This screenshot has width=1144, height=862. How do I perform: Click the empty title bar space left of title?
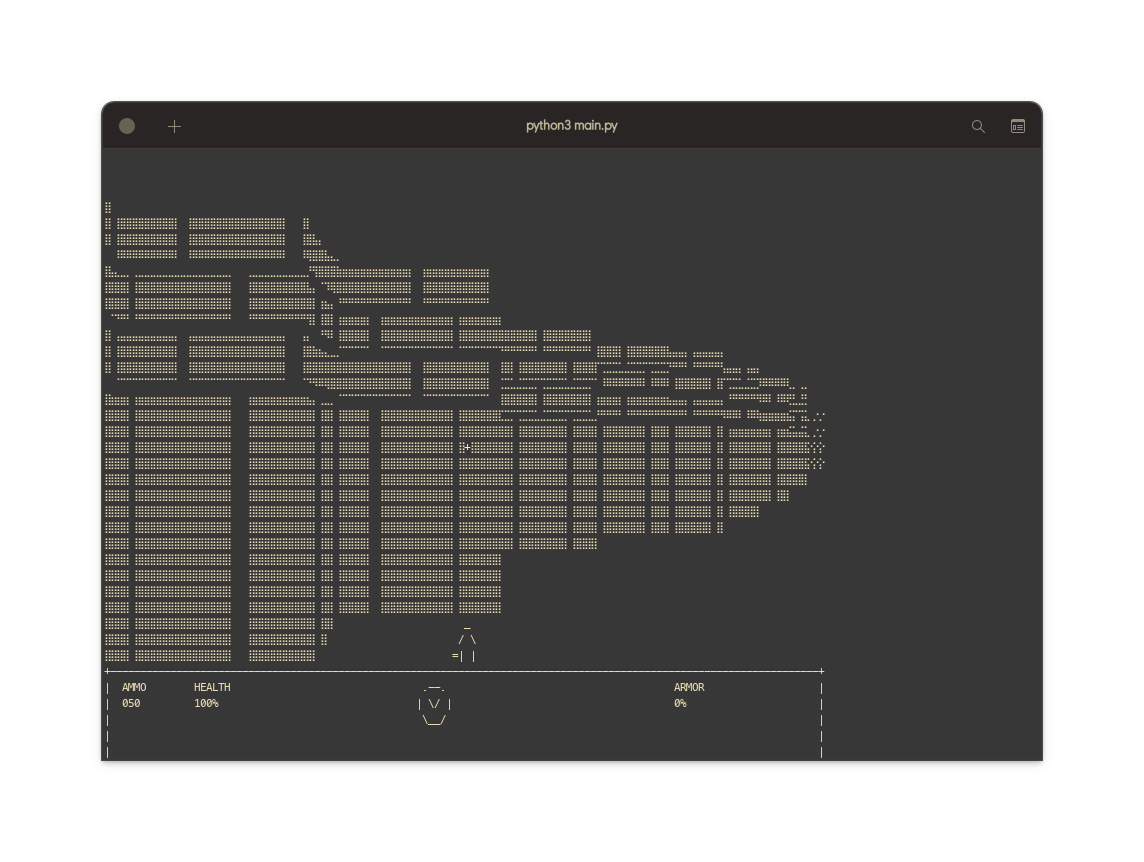(350, 126)
